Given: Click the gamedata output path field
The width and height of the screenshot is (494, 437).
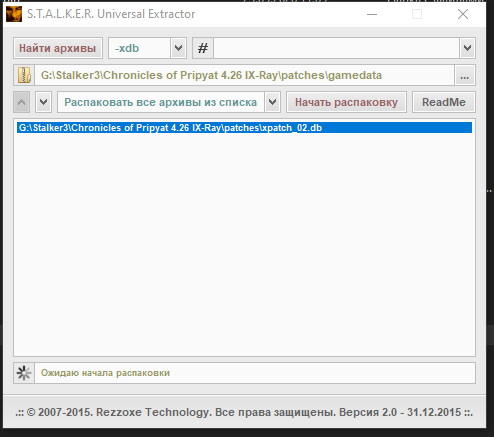Looking at the screenshot, I should (x=244, y=75).
